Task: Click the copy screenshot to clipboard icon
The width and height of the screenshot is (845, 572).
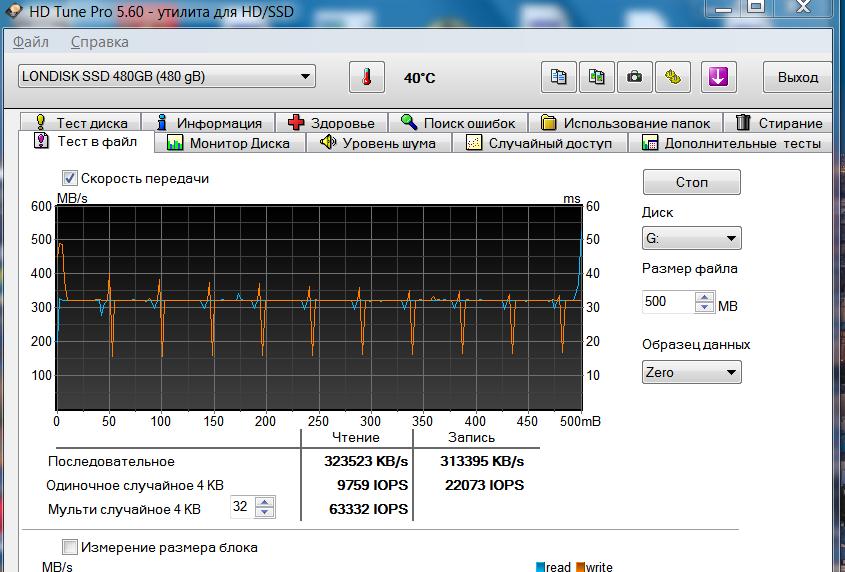Action: pyautogui.click(x=597, y=77)
